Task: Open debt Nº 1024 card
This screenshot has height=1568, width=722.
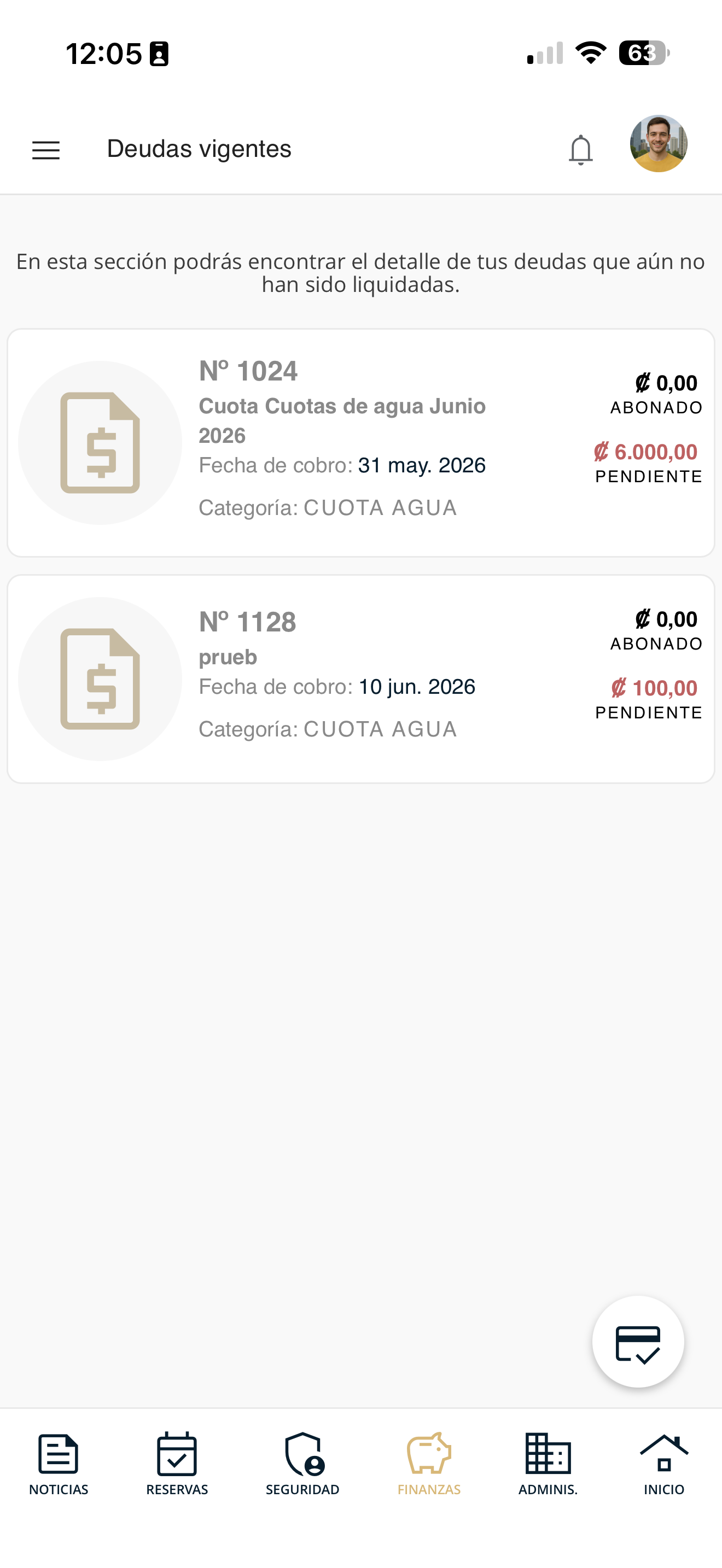Action: pyautogui.click(x=361, y=442)
